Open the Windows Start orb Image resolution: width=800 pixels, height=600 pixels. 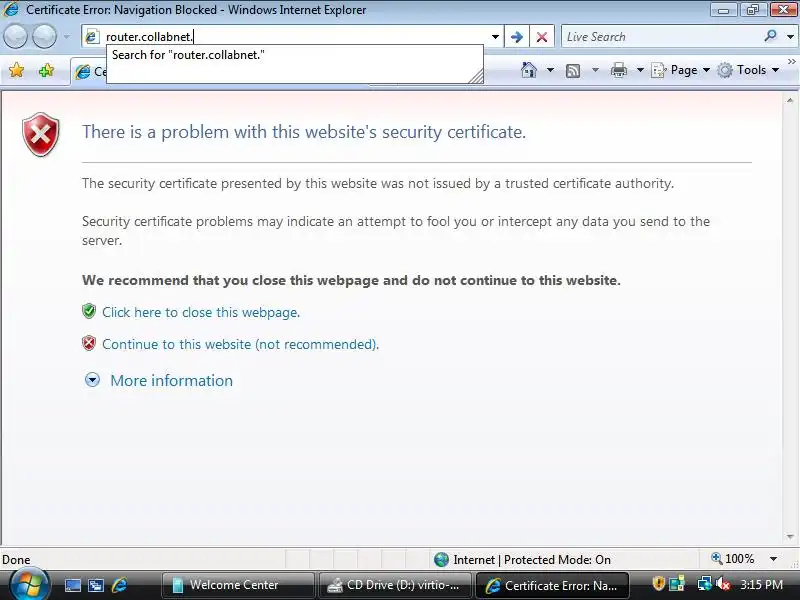pyautogui.click(x=30, y=585)
